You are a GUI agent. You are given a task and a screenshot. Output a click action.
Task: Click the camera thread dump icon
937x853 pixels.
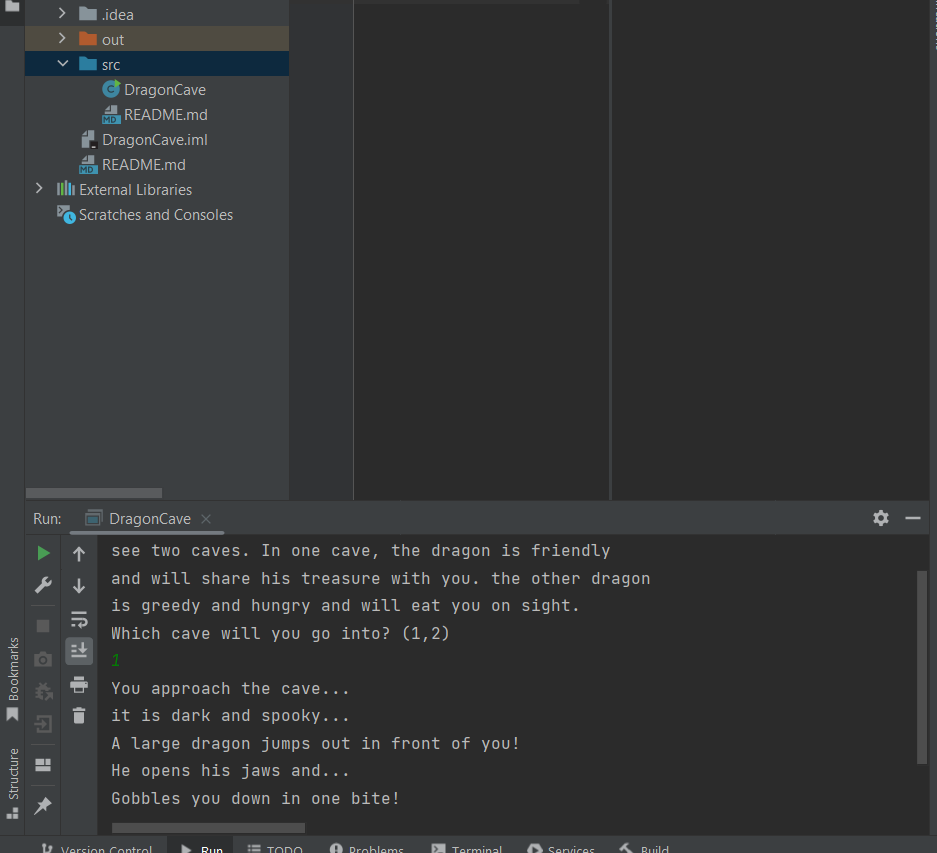click(43, 659)
